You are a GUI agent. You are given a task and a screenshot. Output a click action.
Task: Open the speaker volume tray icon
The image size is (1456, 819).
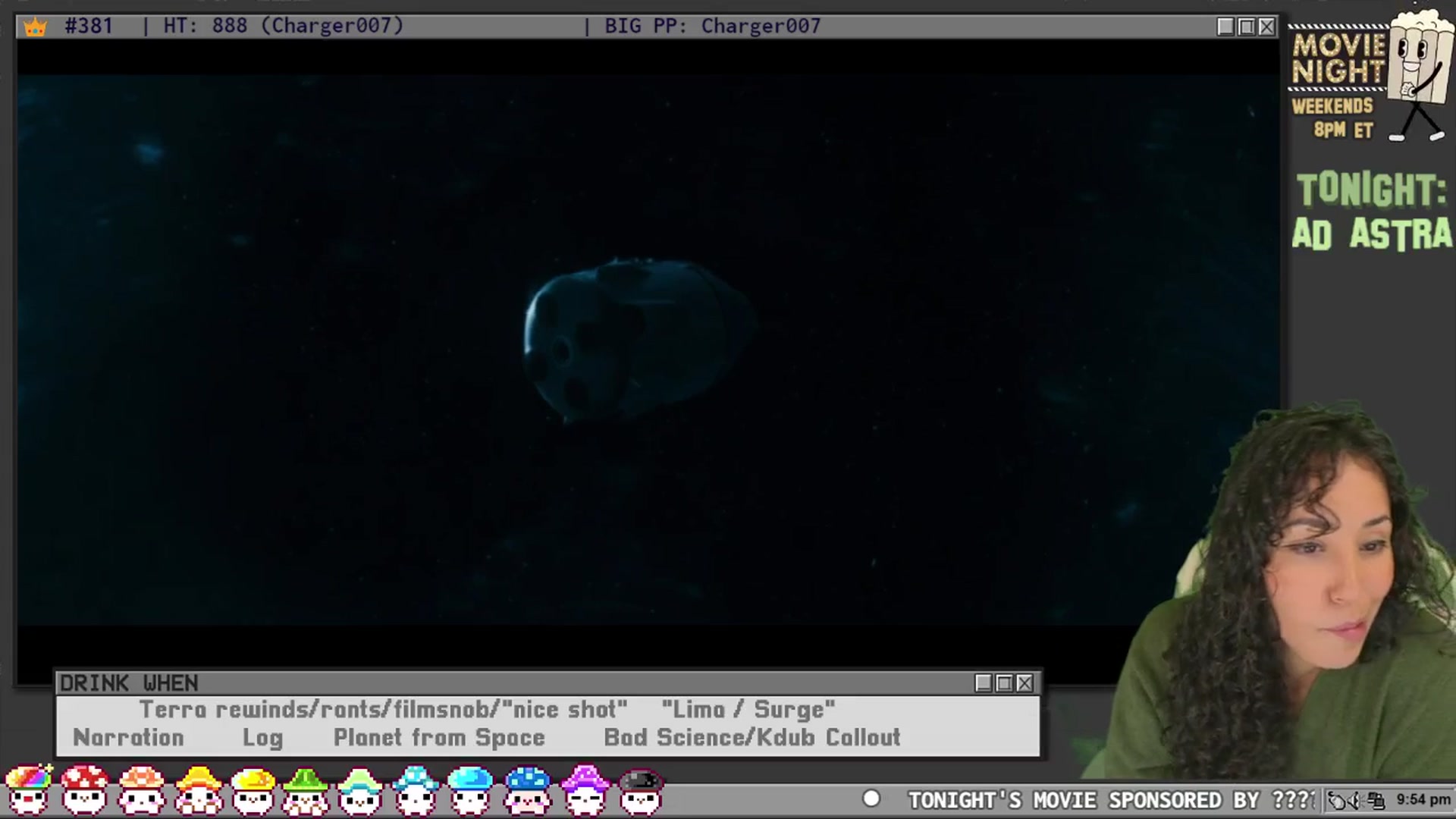[1355, 800]
